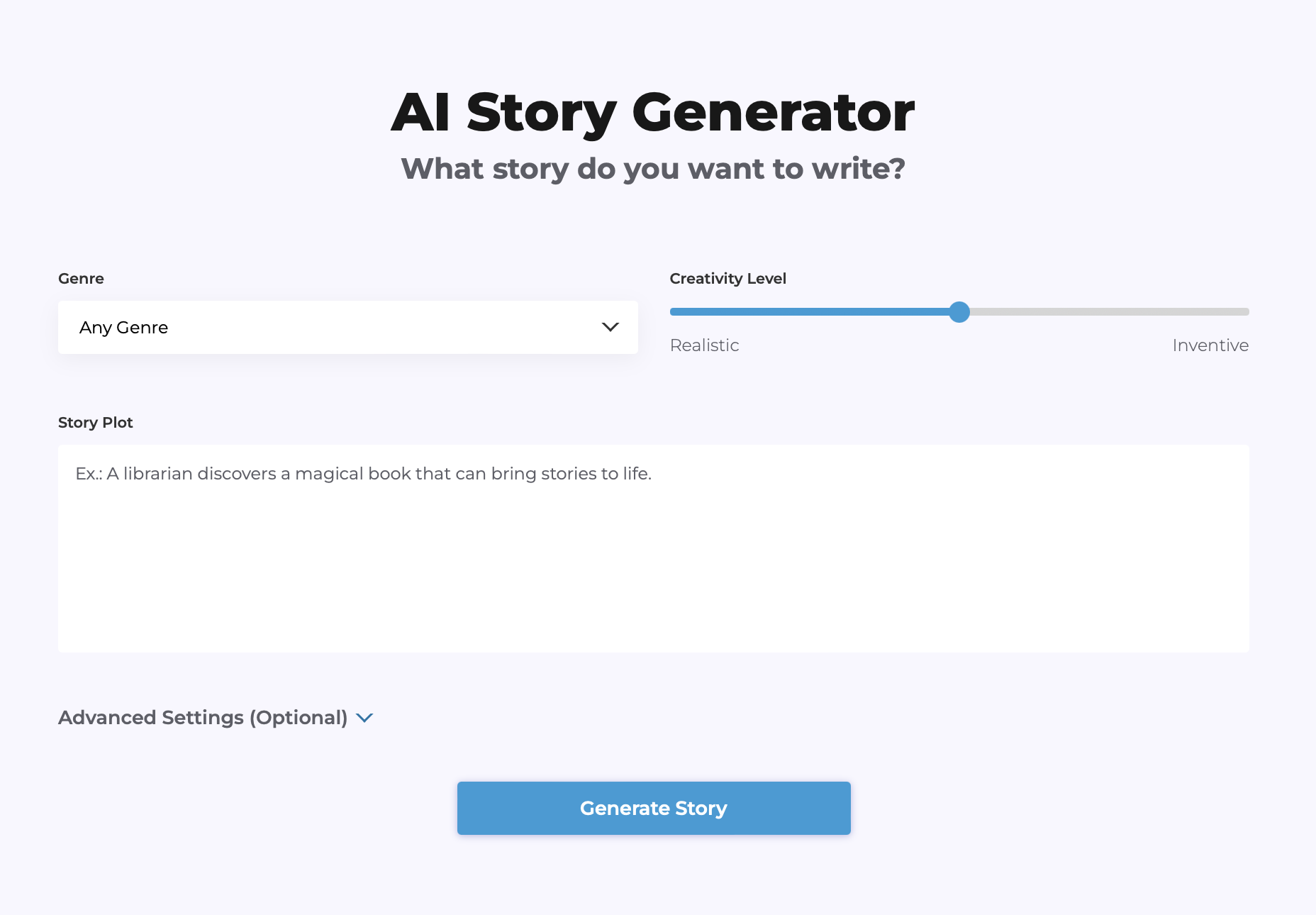
Task: Click the Generate Story text on the blue button
Action: pyautogui.click(x=653, y=809)
